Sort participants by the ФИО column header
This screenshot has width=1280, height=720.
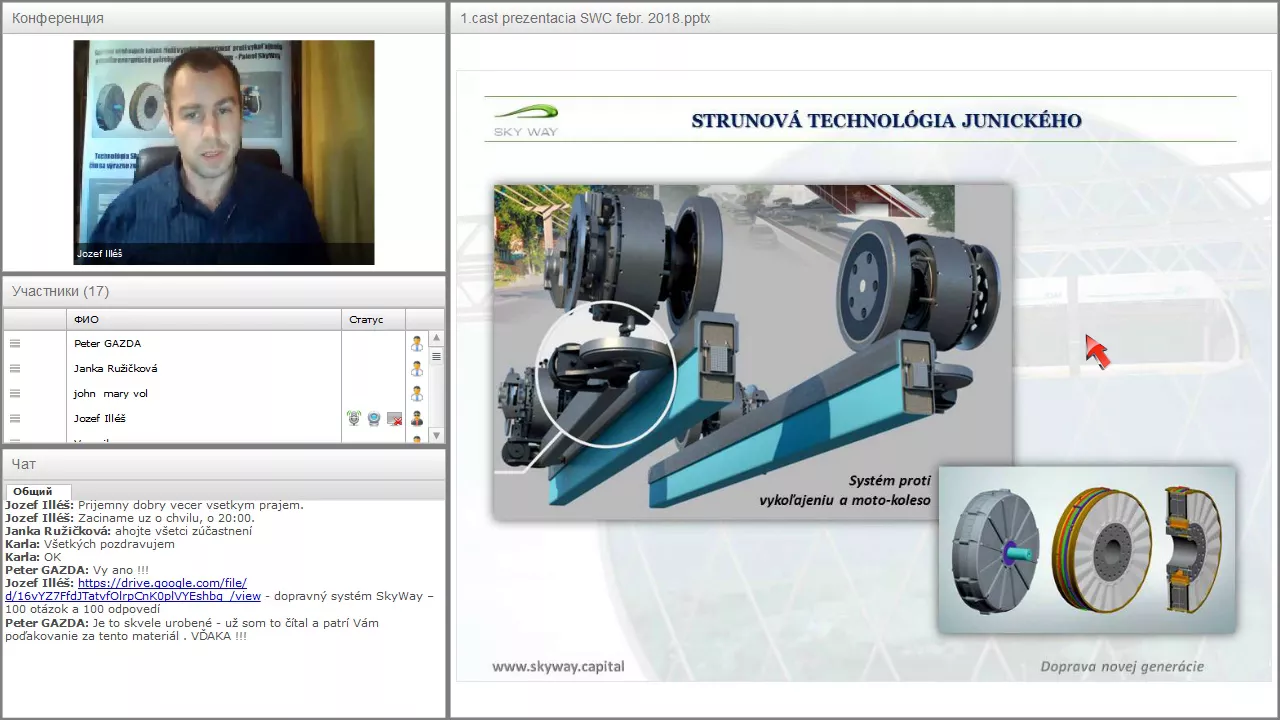(205, 319)
